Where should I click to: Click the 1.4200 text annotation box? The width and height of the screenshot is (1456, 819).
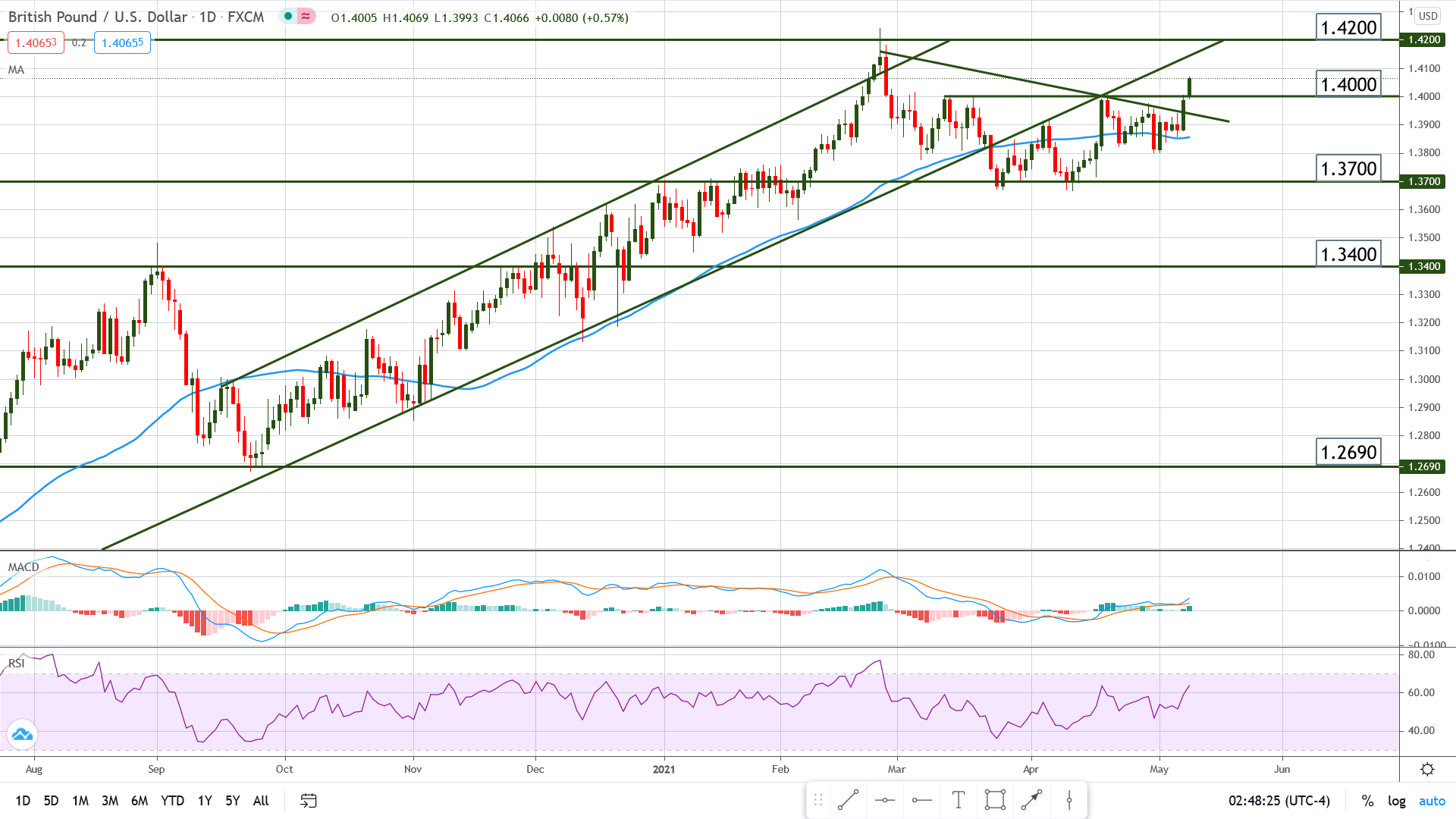[1348, 28]
